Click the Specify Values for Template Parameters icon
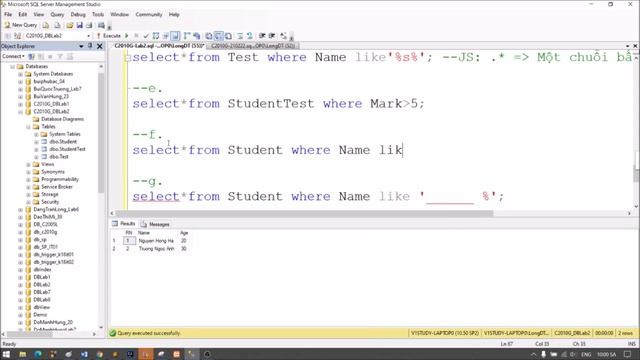Screen dimensions: 640x360 click(x=283, y=36)
